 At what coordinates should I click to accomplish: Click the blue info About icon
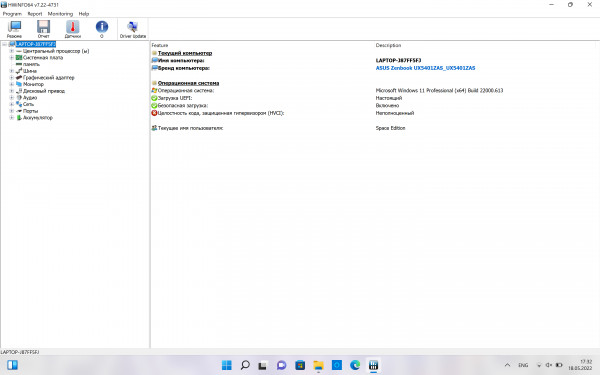[101, 29]
